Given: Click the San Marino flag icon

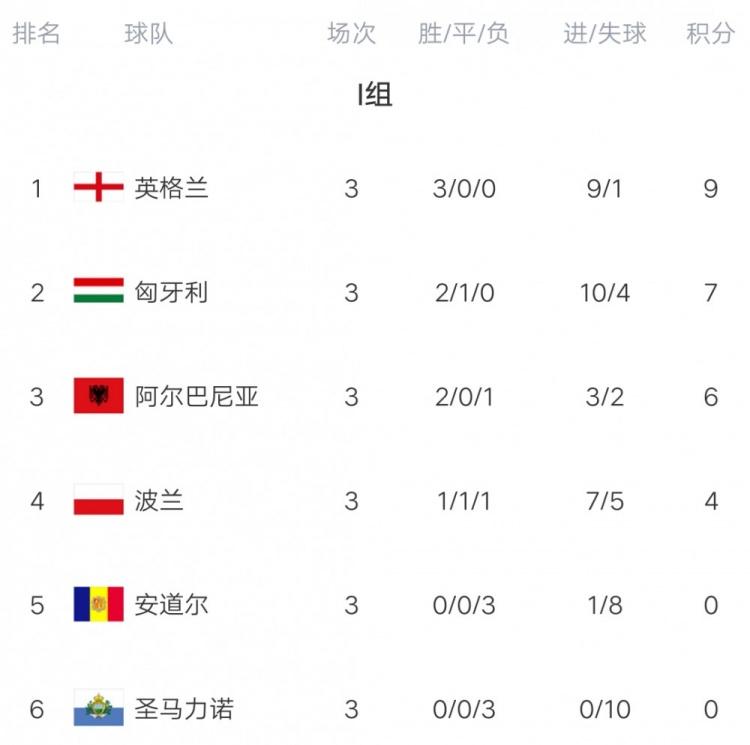Looking at the screenshot, I should coord(98,708).
